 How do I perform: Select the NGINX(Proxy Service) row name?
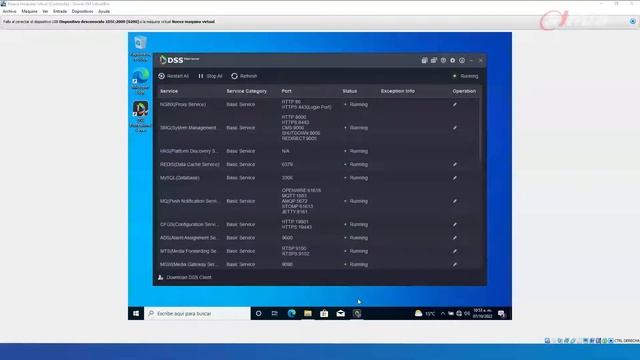[x=183, y=104]
